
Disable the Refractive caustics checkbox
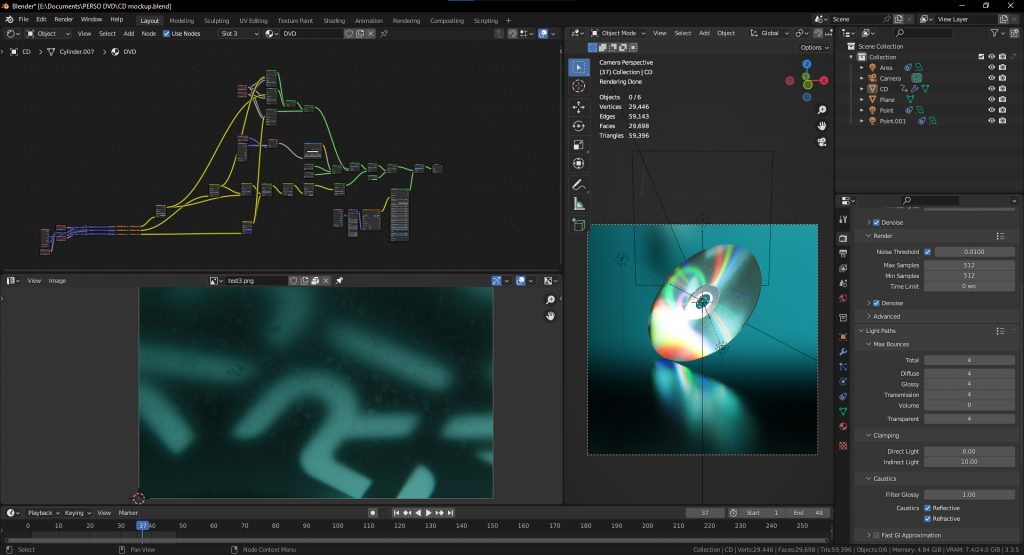pos(927,519)
